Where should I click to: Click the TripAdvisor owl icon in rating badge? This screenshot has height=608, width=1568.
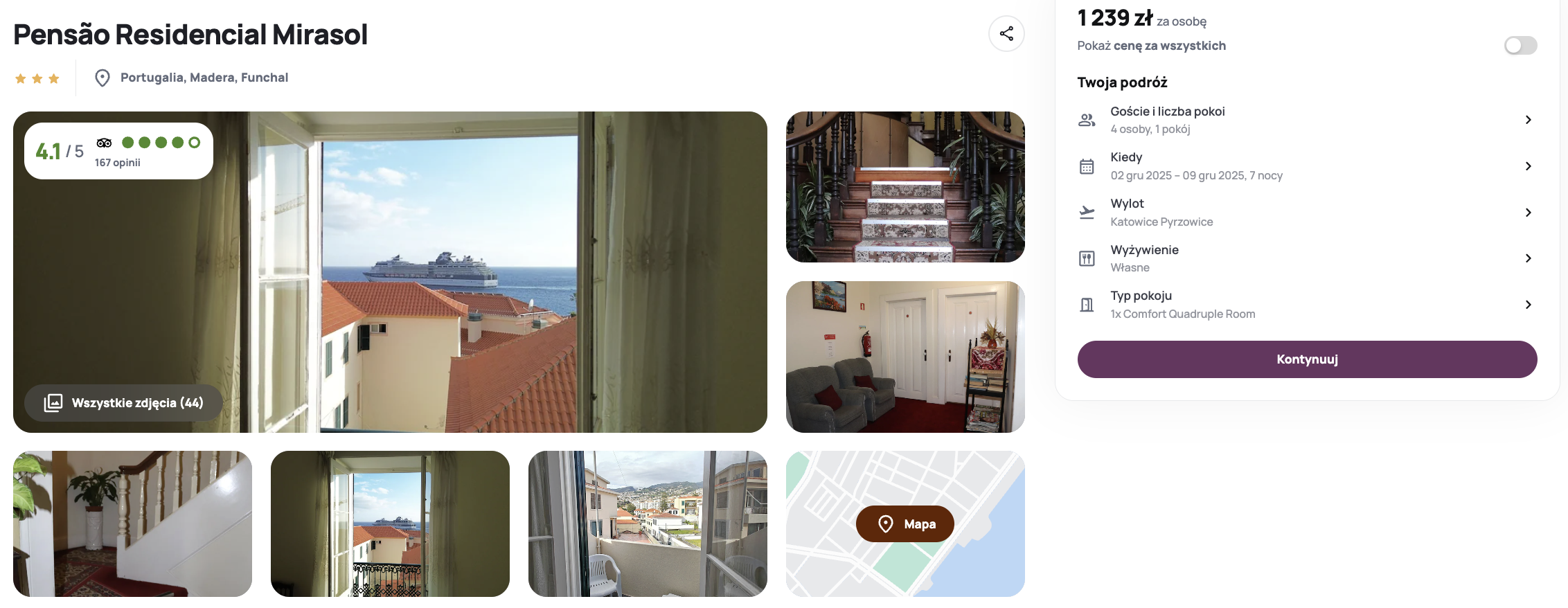(104, 143)
